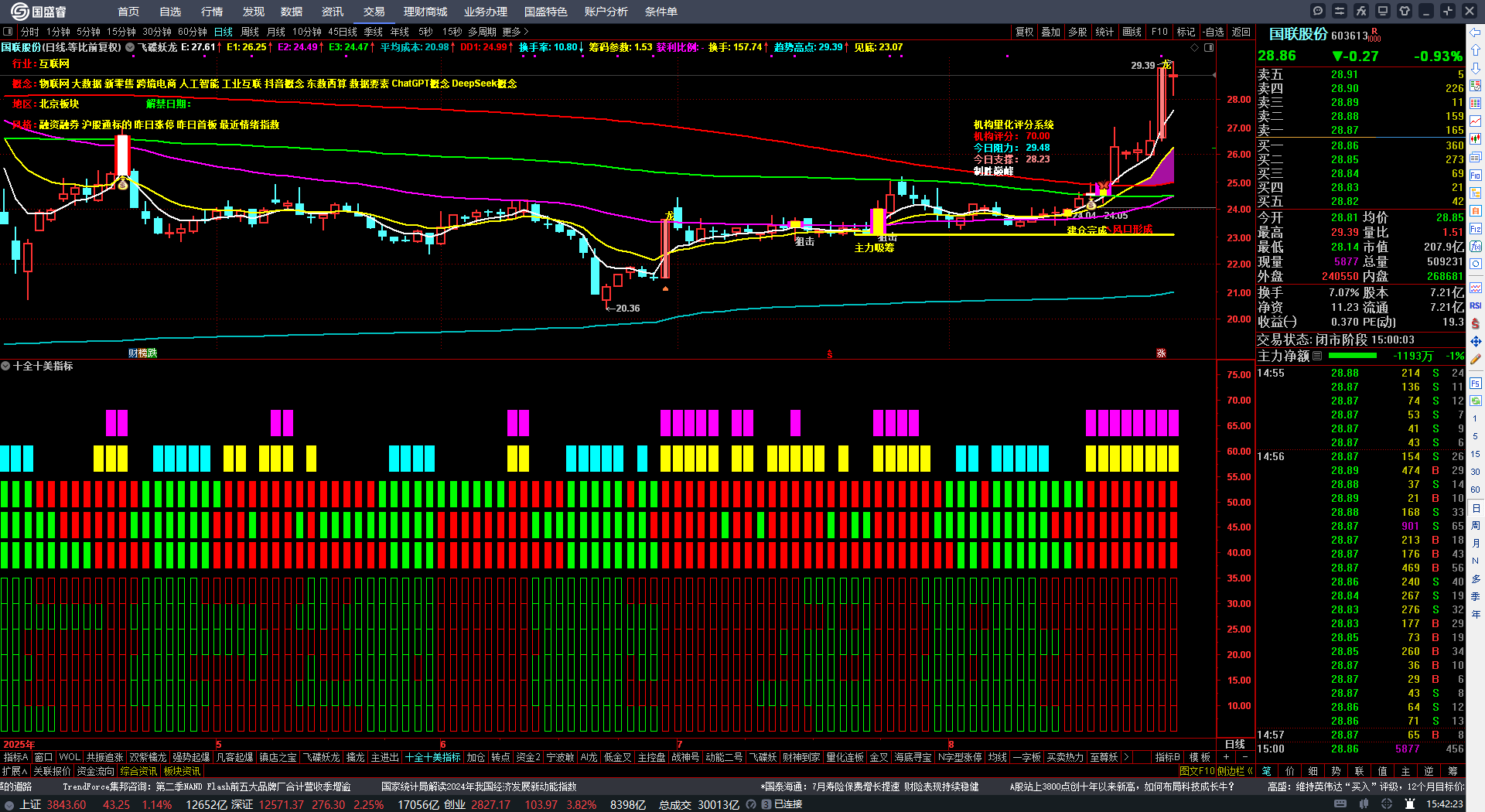1485x812 pixels.
Task: Toggle the diamond marker above price axis
Action: tap(1195, 47)
